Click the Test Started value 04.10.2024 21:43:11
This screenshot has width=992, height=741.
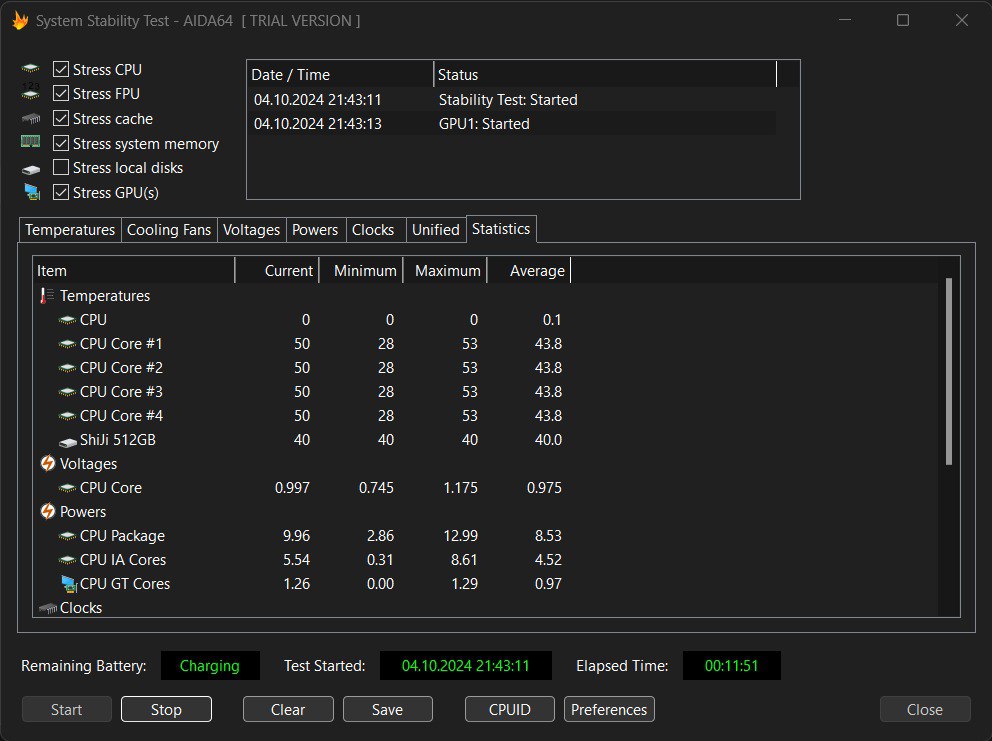coord(466,666)
